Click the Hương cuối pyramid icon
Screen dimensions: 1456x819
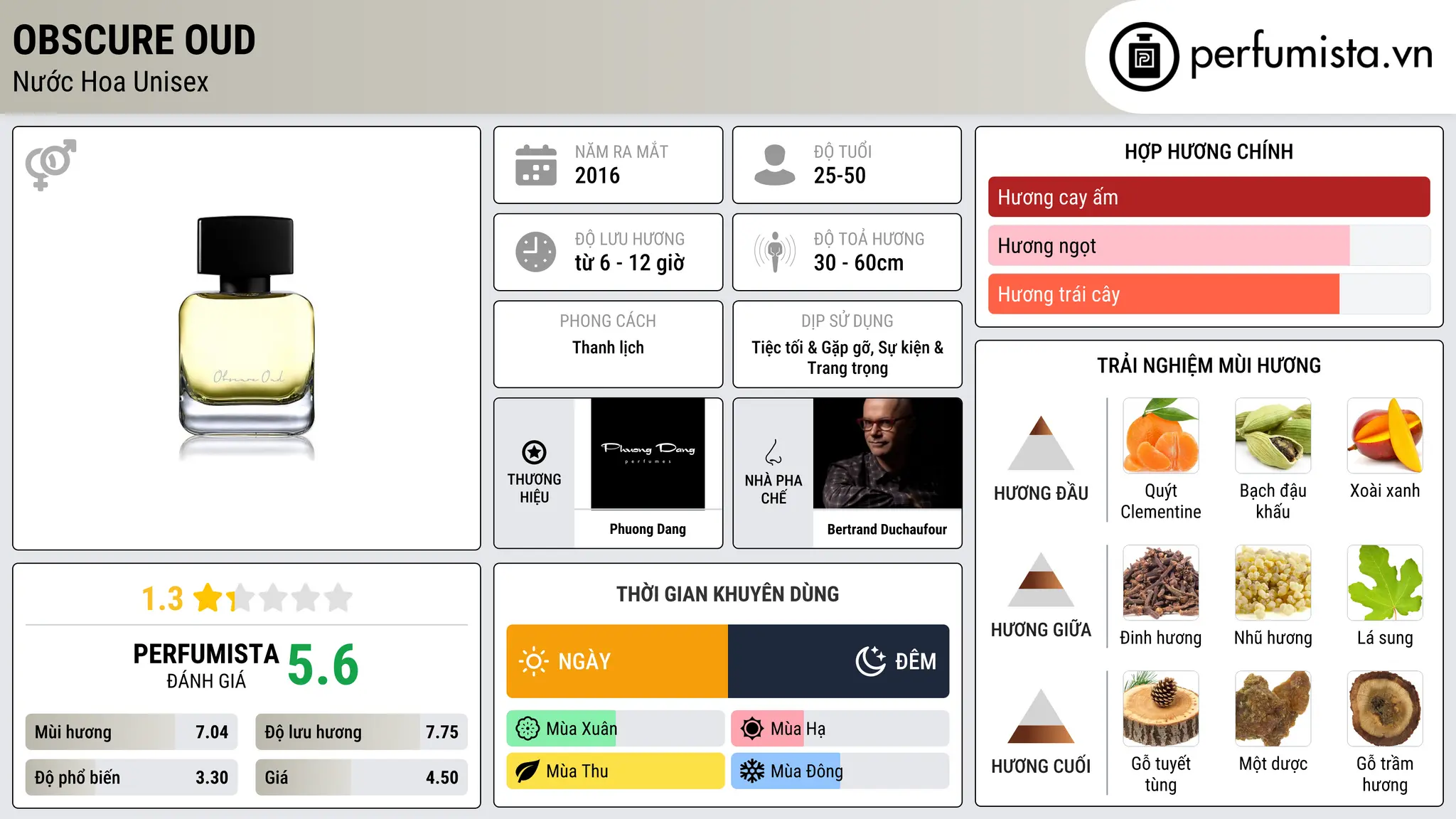pyautogui.click(x=1041, y=716)
